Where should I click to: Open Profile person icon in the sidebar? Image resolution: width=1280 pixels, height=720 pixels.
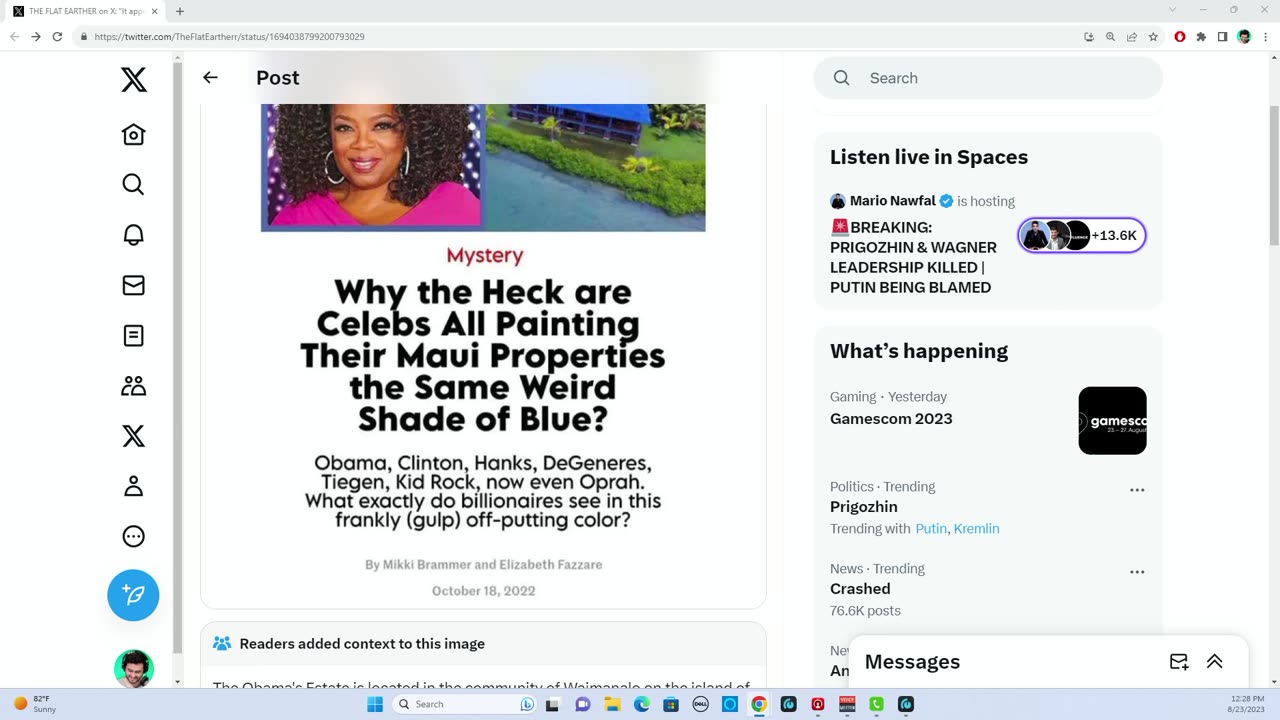(x=133, y=487)
